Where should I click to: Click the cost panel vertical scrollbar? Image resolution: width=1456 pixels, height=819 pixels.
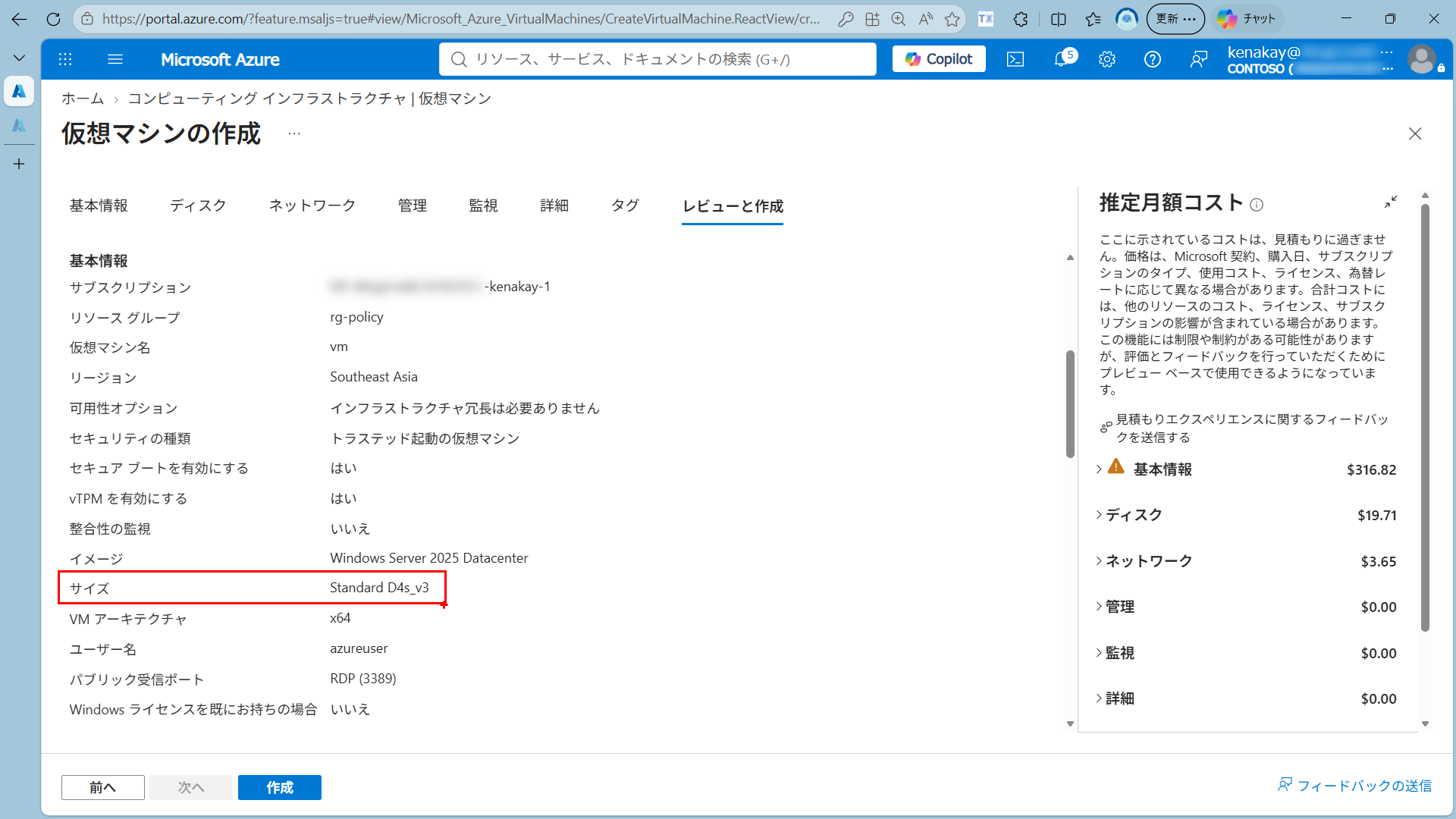pyautogui.click(x=1425, y=417)
